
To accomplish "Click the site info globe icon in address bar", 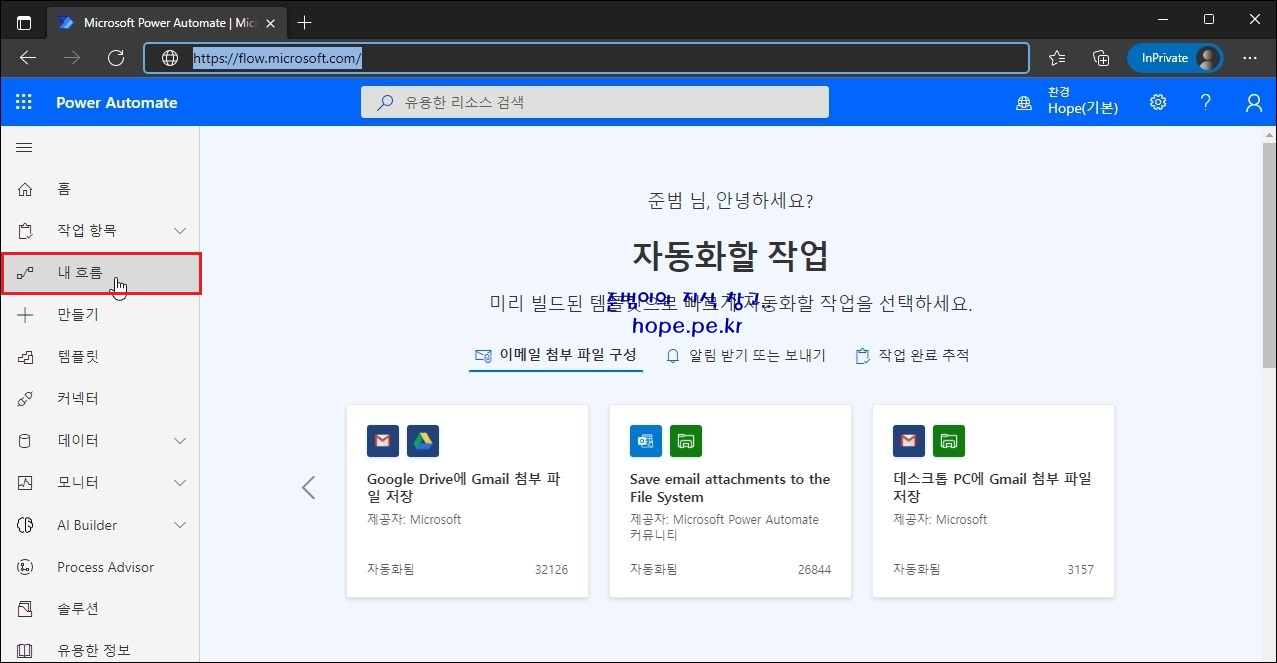I will click(x=170, y=58).
